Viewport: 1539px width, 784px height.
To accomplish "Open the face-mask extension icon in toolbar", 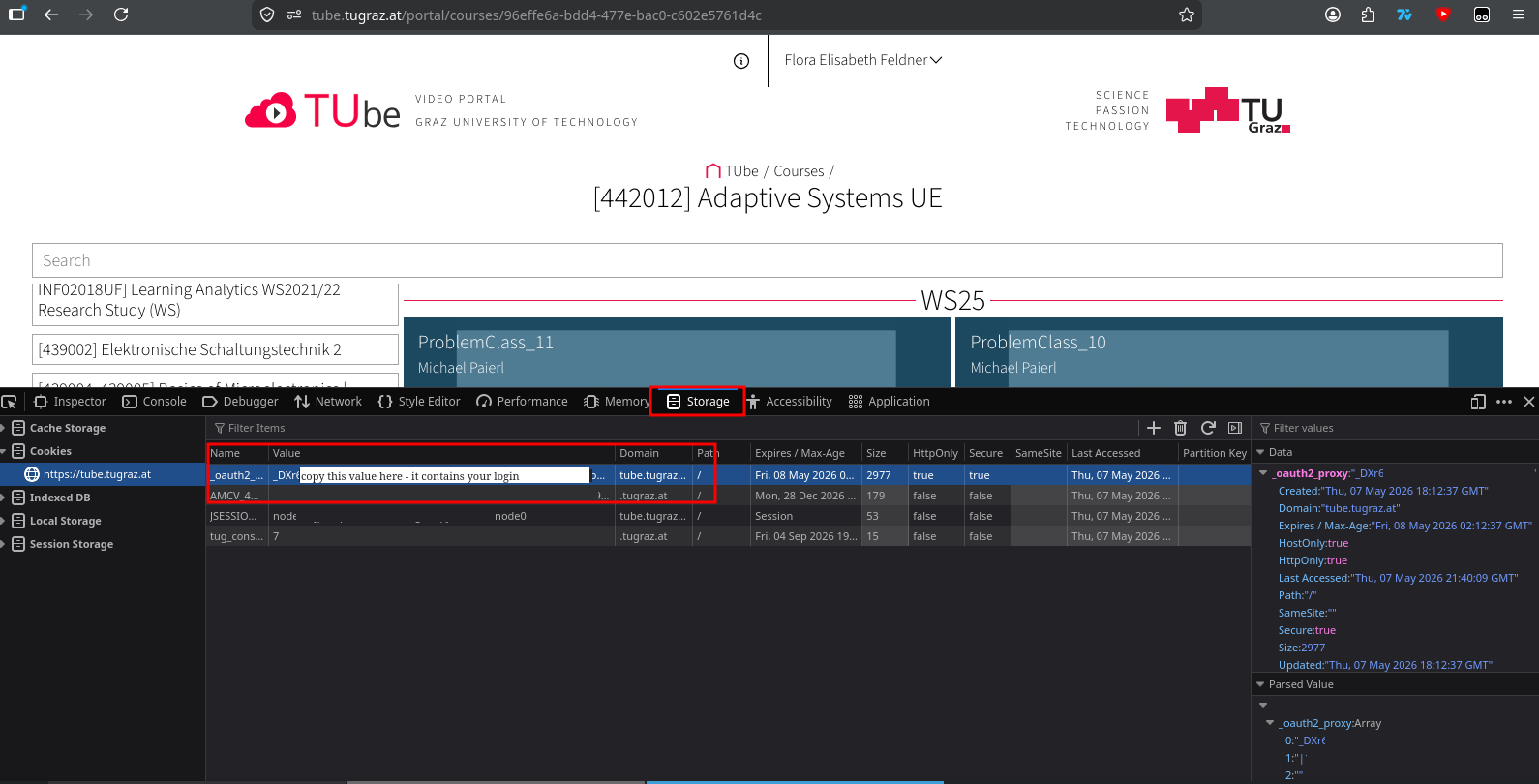I will [1482, 15].
